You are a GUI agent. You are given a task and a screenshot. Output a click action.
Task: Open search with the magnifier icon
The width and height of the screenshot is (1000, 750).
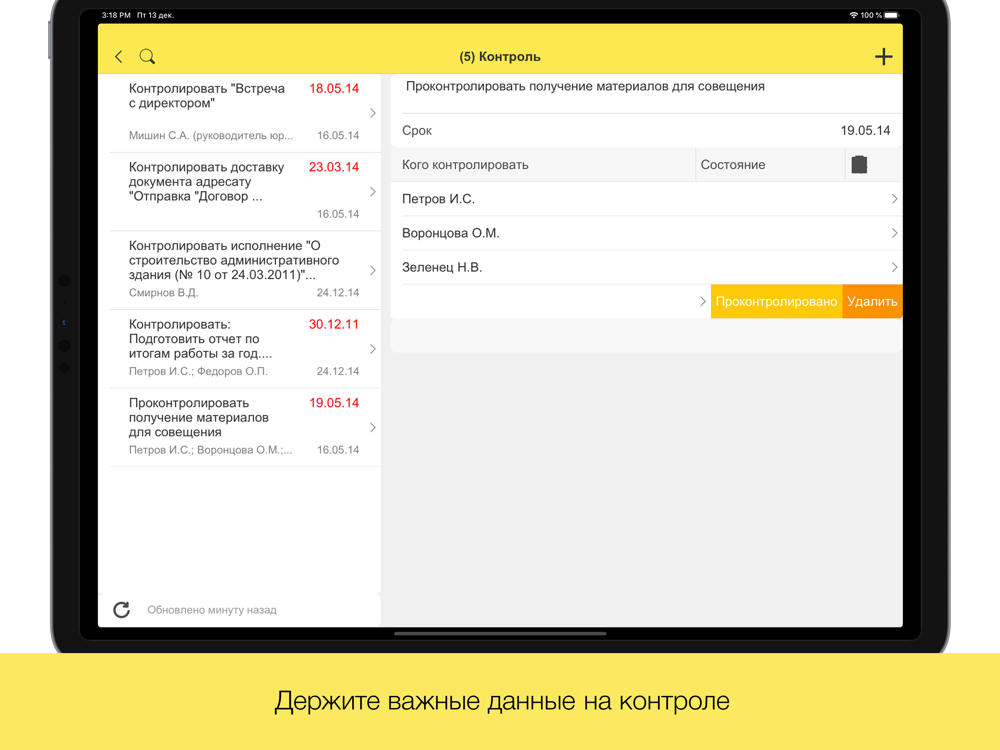point(147,57)
